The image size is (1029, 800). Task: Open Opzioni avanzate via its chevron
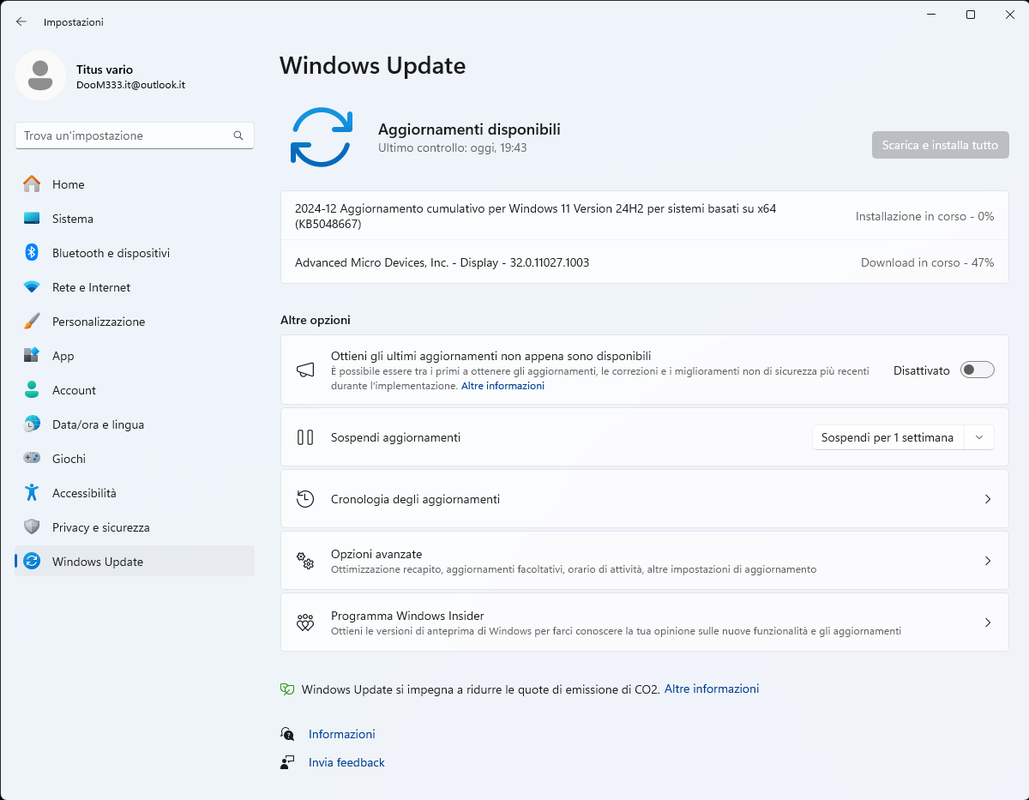(988, 560)
